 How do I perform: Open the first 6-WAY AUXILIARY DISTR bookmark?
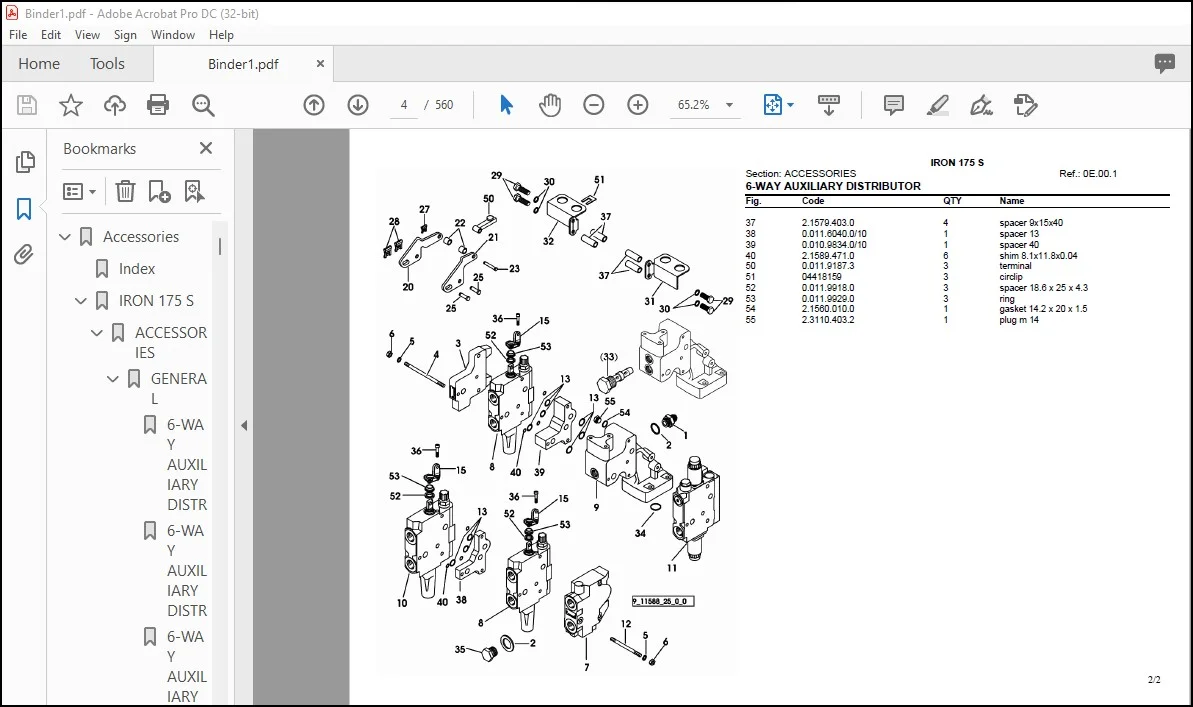186,464
